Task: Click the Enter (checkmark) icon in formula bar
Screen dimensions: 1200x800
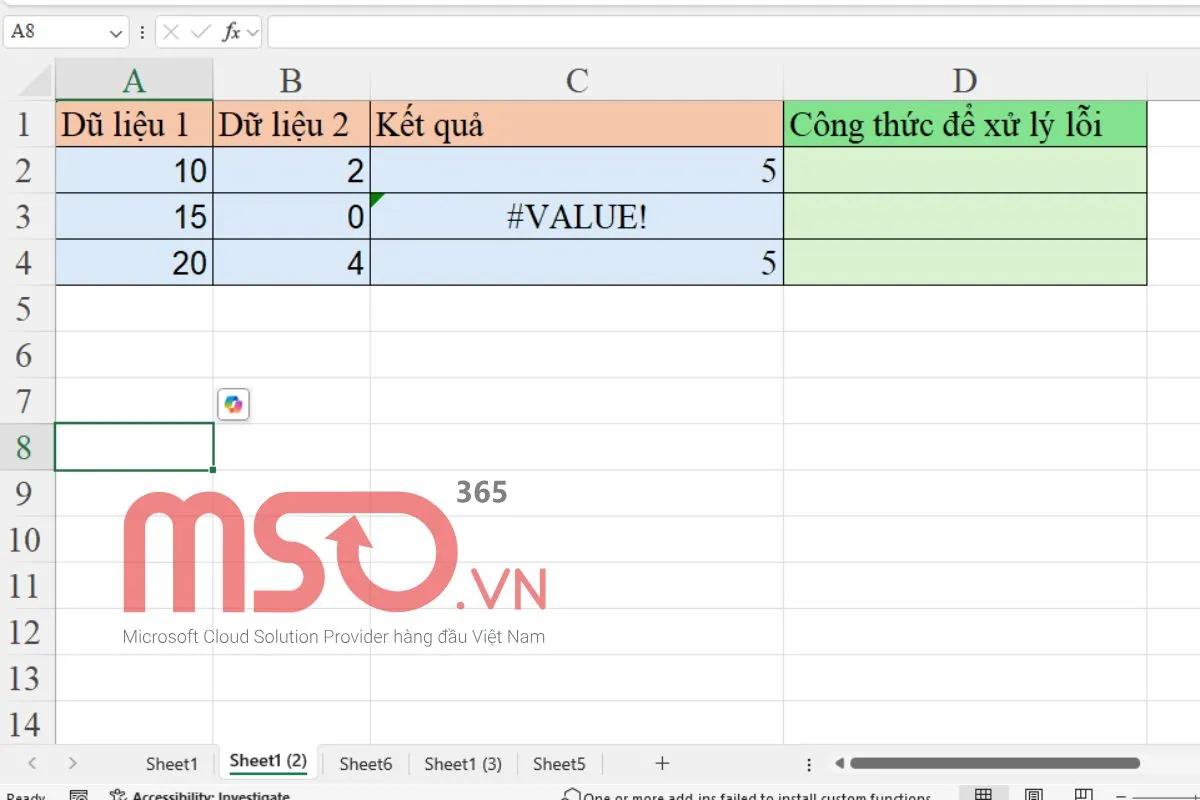Action: 199,32
